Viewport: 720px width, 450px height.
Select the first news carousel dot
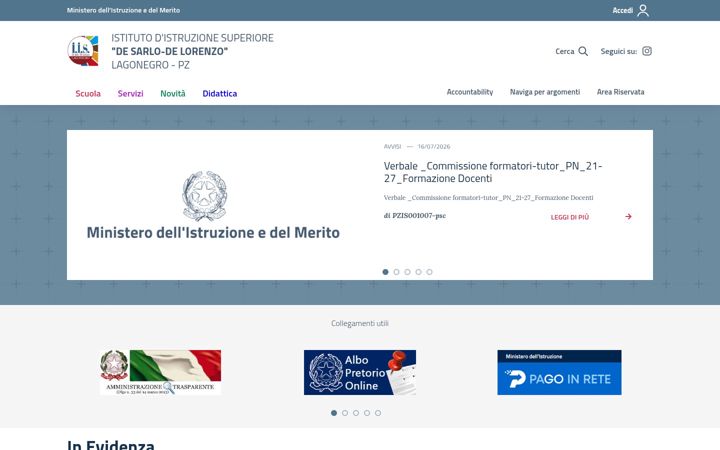(385, 272)
